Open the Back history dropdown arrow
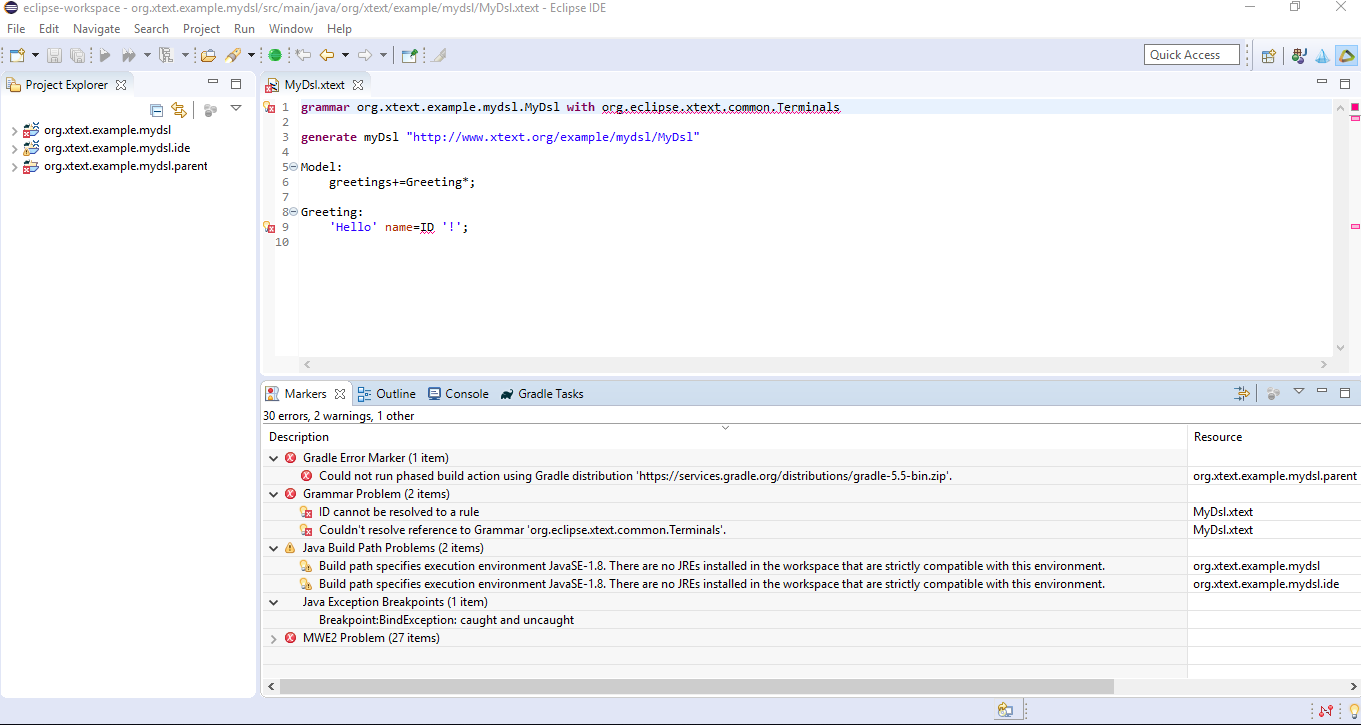The width and height of the screenshot is (1361, 725). tap(345, 56)
